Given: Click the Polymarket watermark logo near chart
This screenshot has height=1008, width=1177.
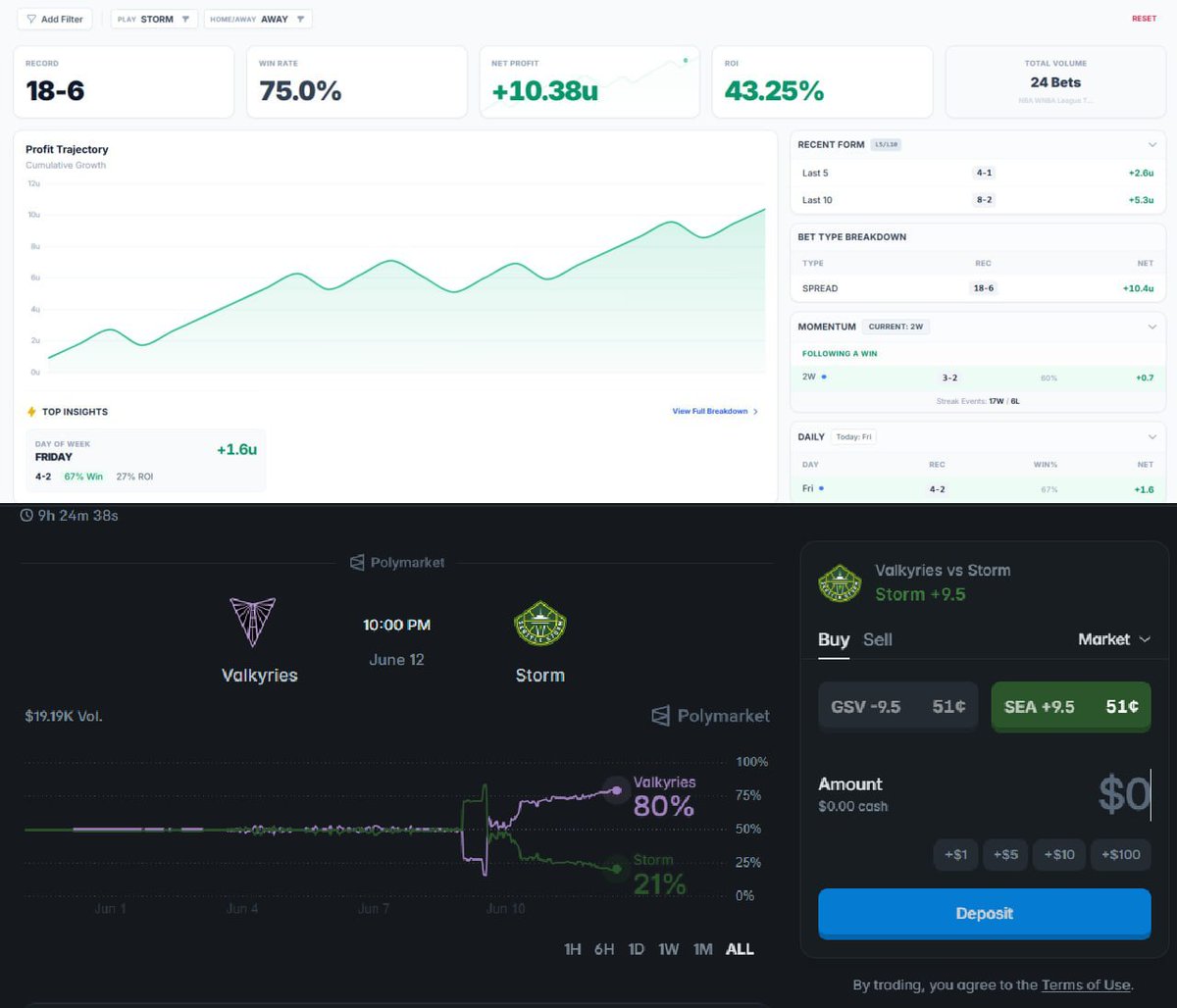Looking at the screenshot, I should tap(711, 716).
